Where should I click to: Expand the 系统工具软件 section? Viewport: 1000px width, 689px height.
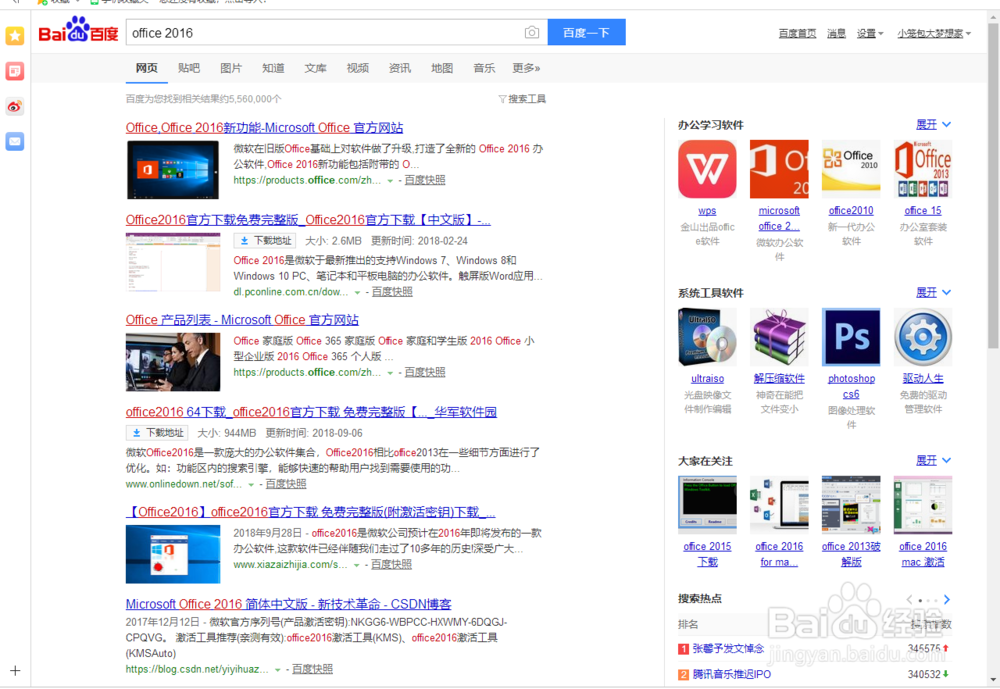[x=933, y=292]
